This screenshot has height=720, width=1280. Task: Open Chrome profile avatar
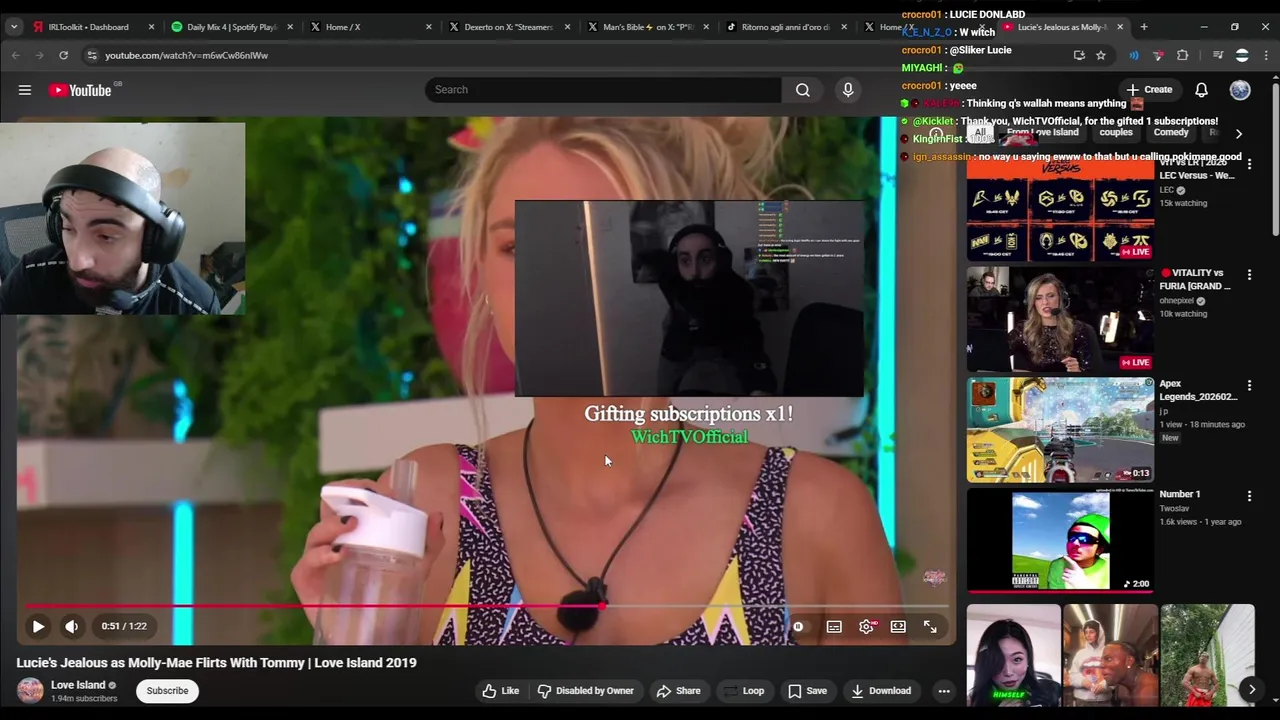tap(1242, 56)
